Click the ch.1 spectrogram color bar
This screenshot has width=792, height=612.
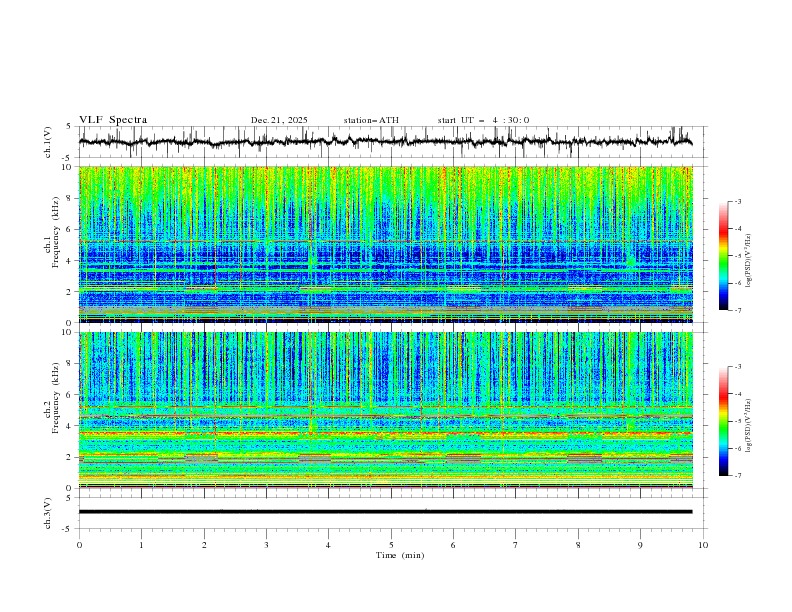[723, 256]
